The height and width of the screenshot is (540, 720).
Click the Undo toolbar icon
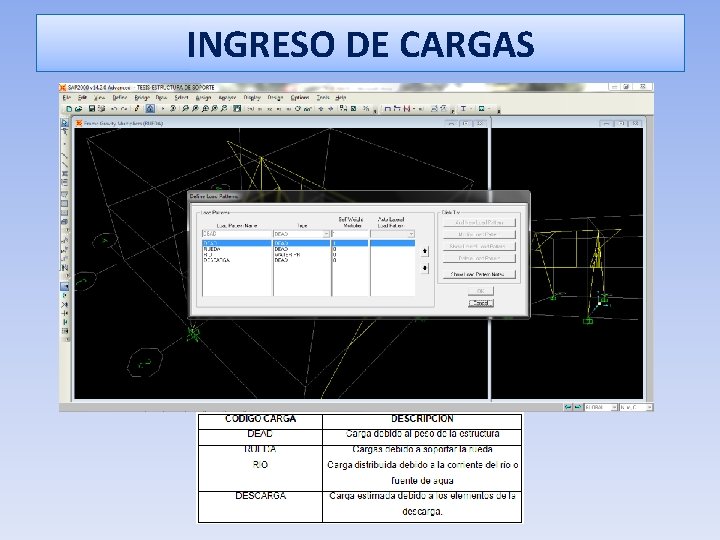(114, 109)
